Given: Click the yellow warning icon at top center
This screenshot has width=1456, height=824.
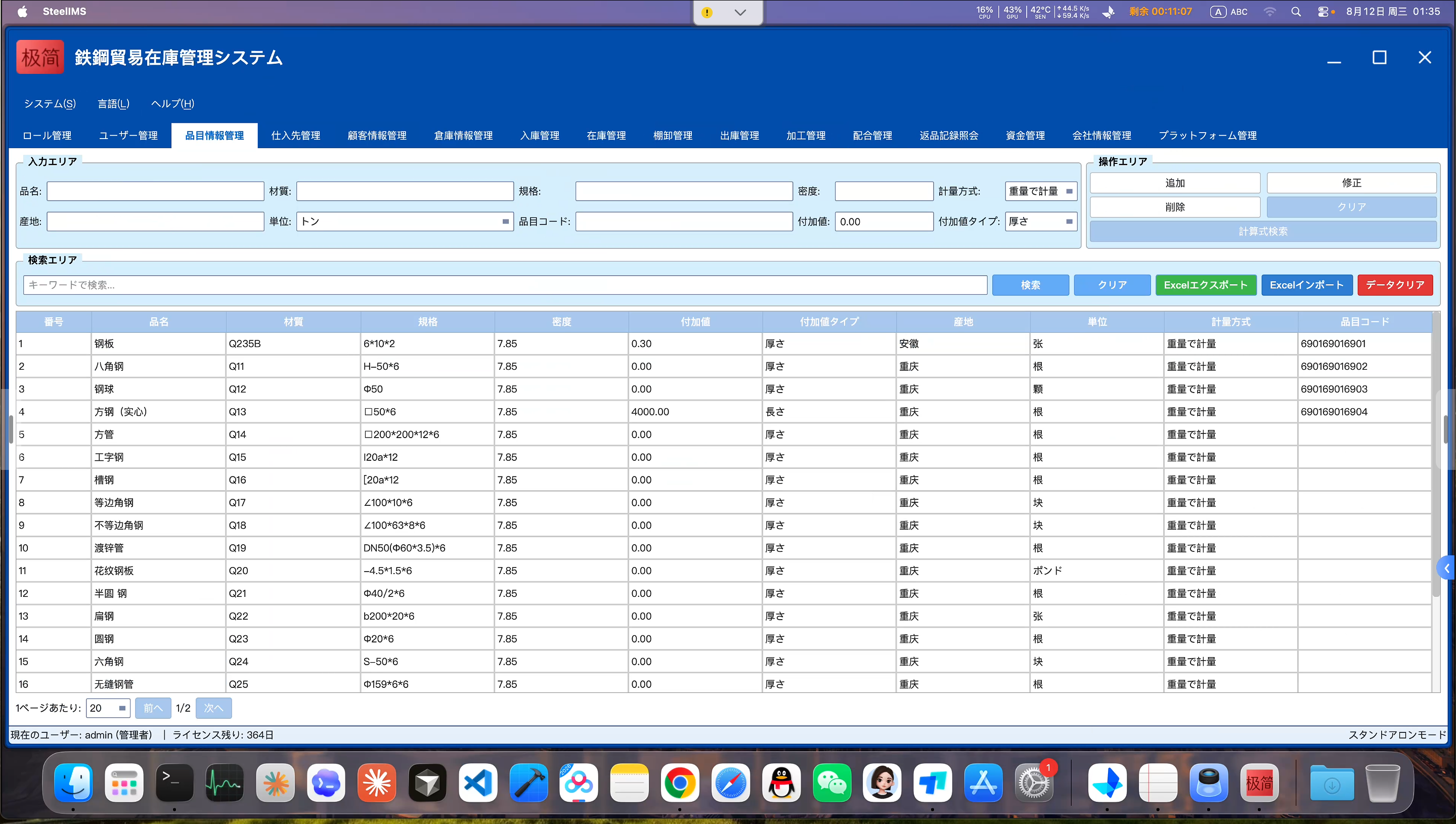Looking at the screenshot, I should point(707,12).
